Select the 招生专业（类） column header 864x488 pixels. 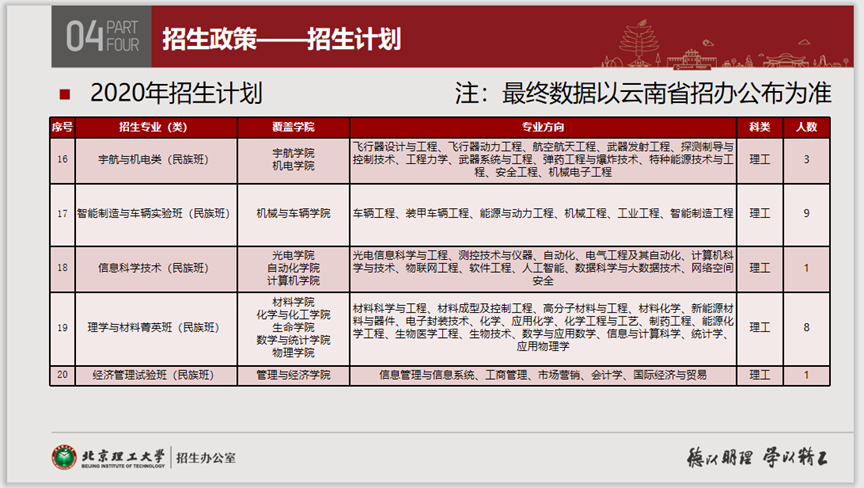pos(156,128)
